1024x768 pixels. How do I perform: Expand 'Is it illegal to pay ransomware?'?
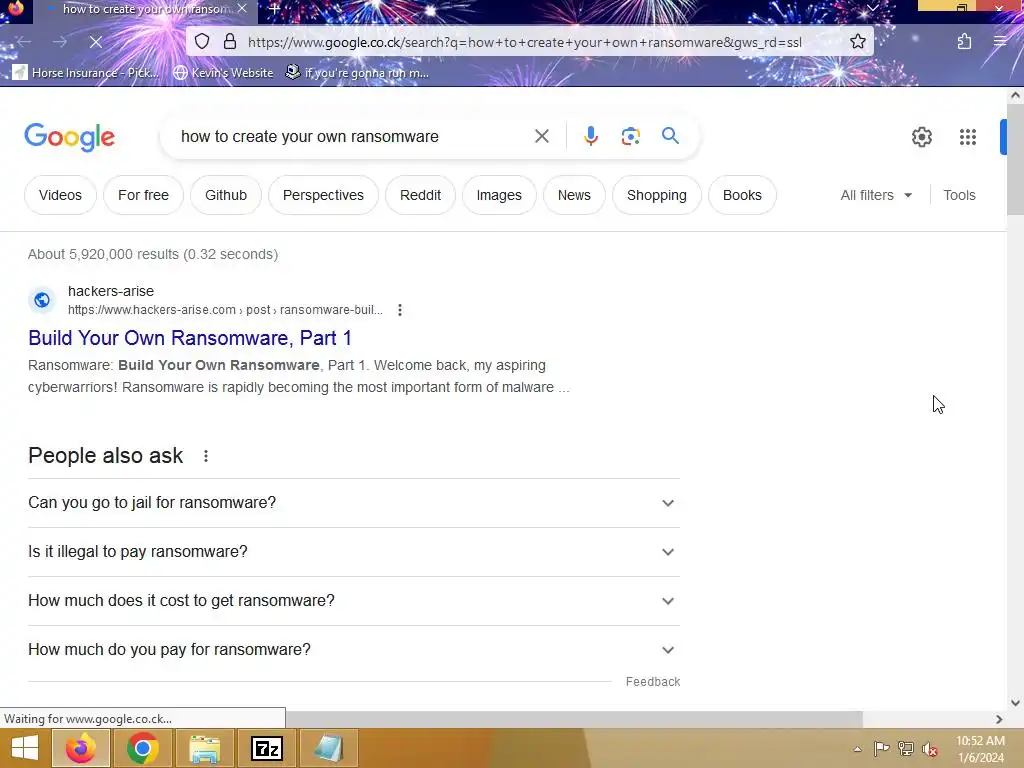pyautogui.click(x=354, y=552)
